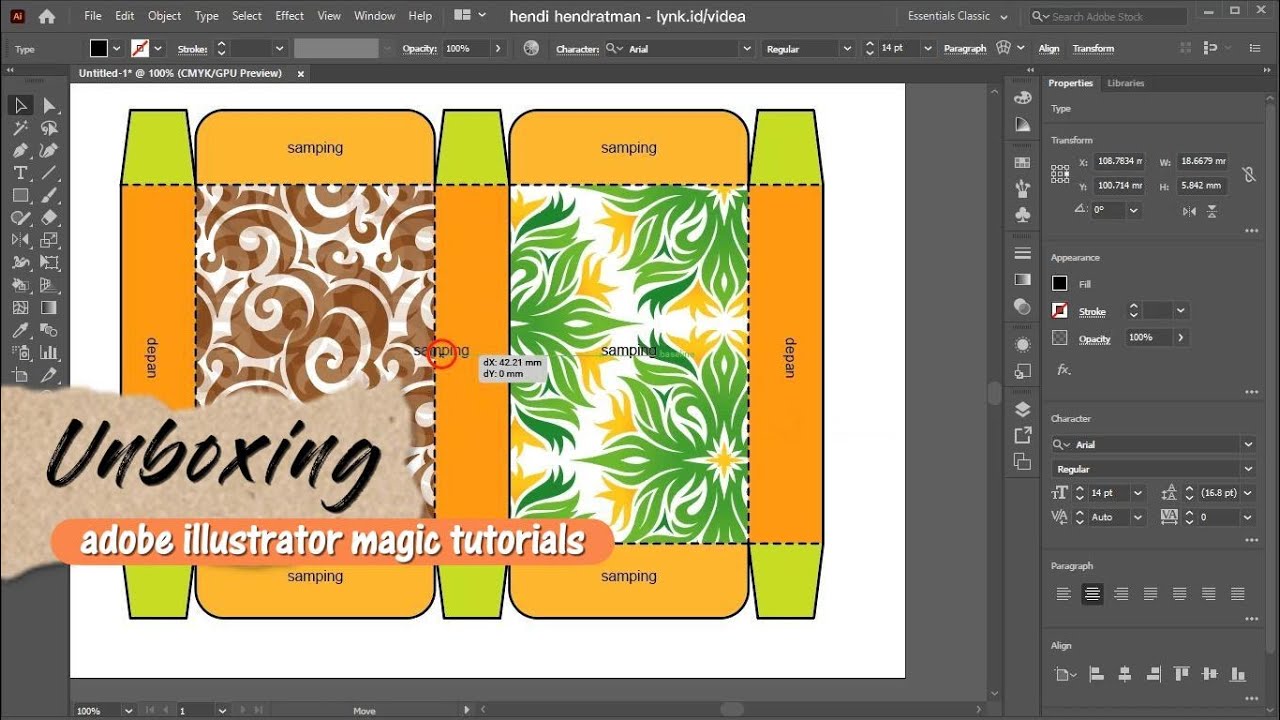Click the black fill swatch in control bar
The image size is (1280, 720).
(x=98, y=48)
